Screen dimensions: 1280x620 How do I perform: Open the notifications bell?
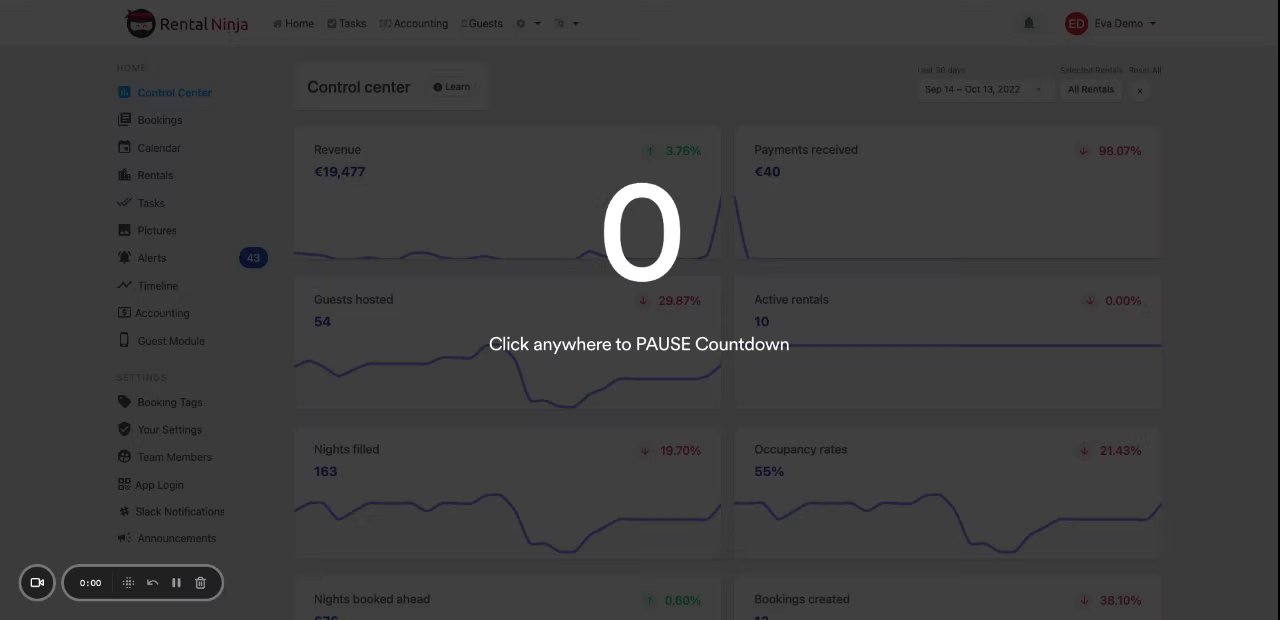pyautogui.click(x=1028, y=23)
